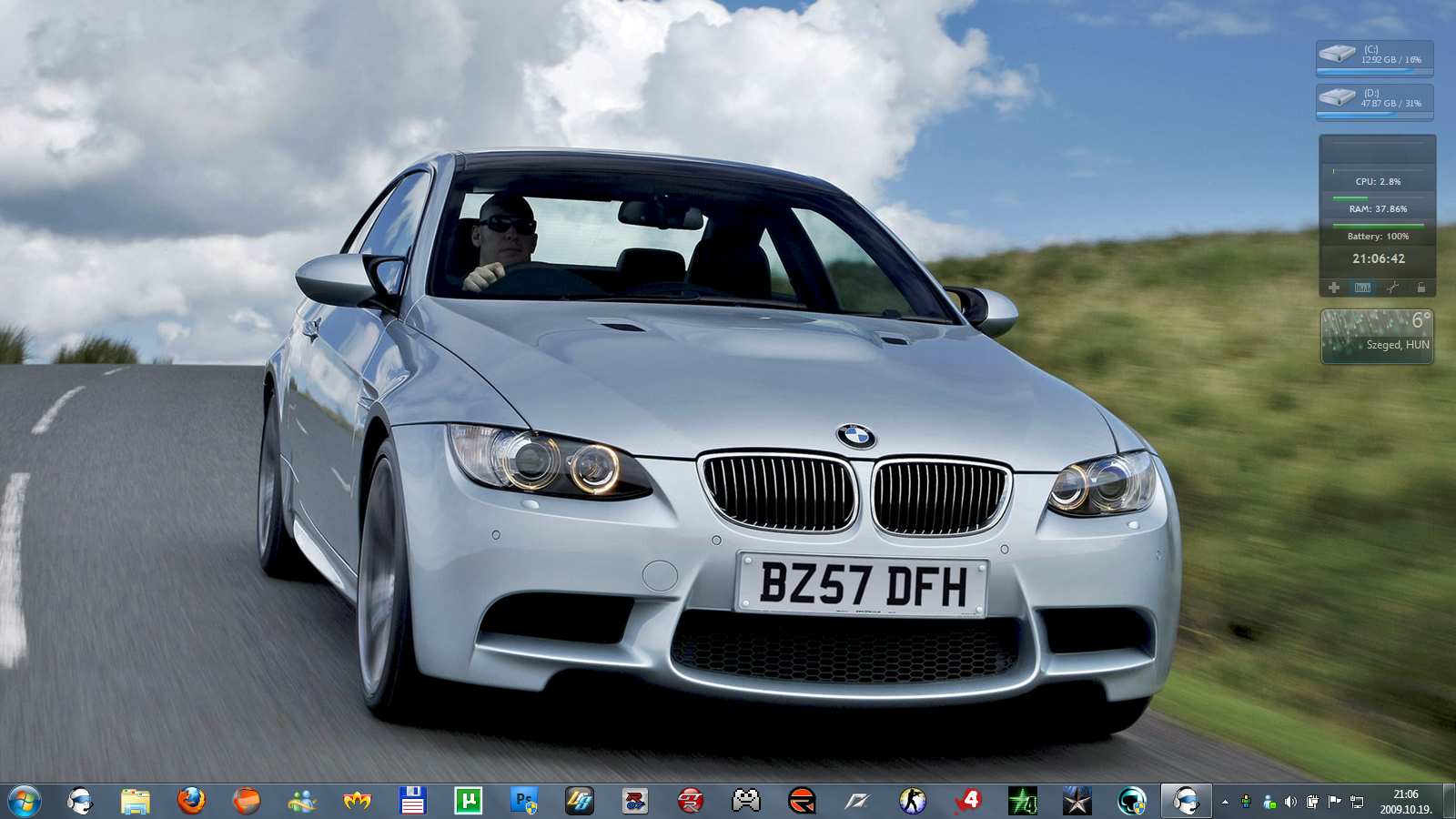Open the Action Center flag icon
1456x819 pixels.
tap(1334, 802)
